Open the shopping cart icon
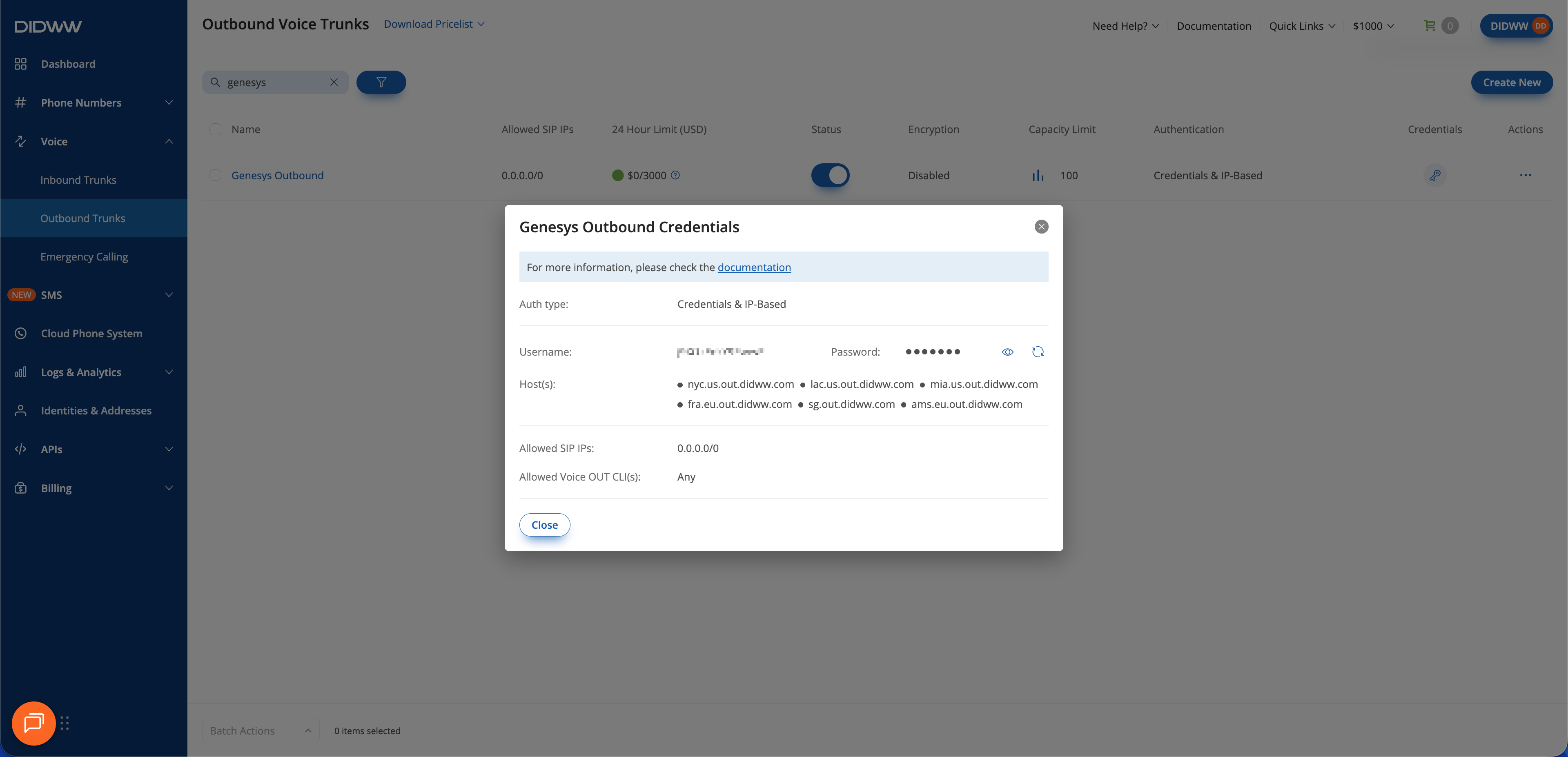The image size is (1568, 757). pyautogui.click(x=1429, y=26)
